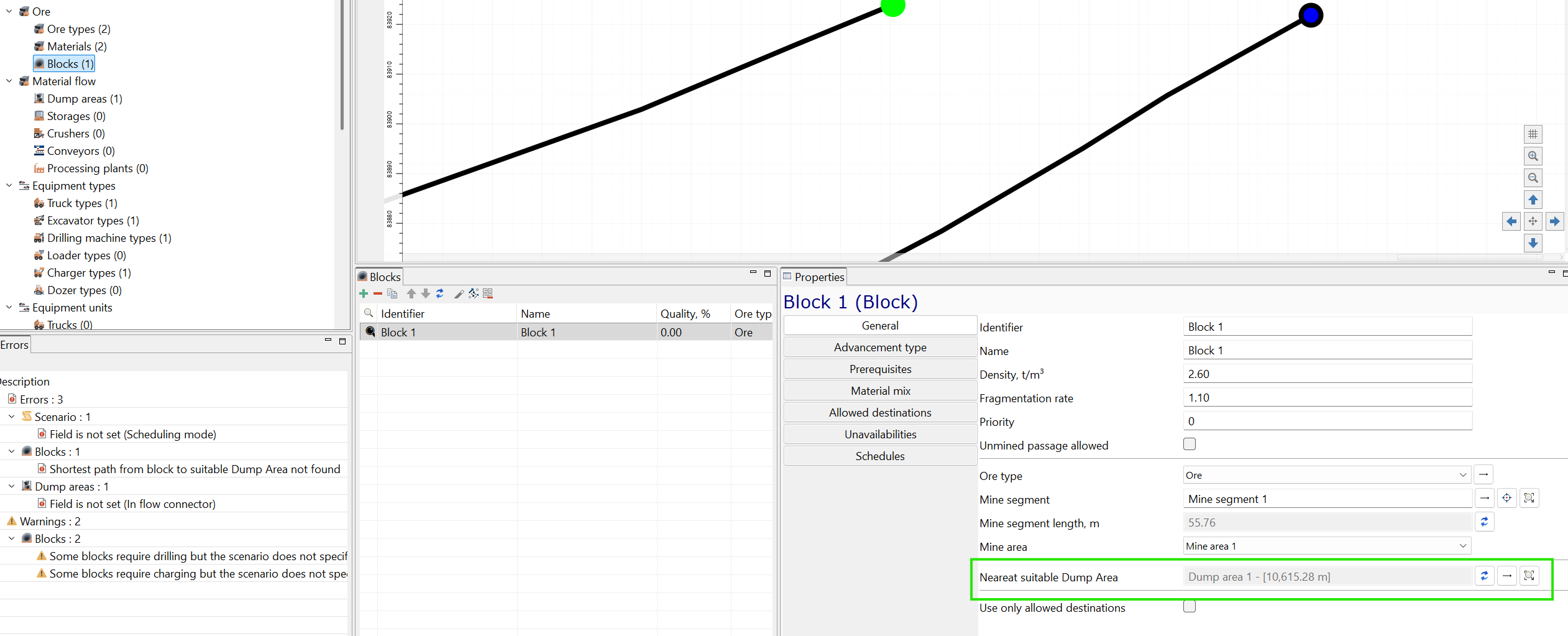Select the Properties panel tab

814,277
